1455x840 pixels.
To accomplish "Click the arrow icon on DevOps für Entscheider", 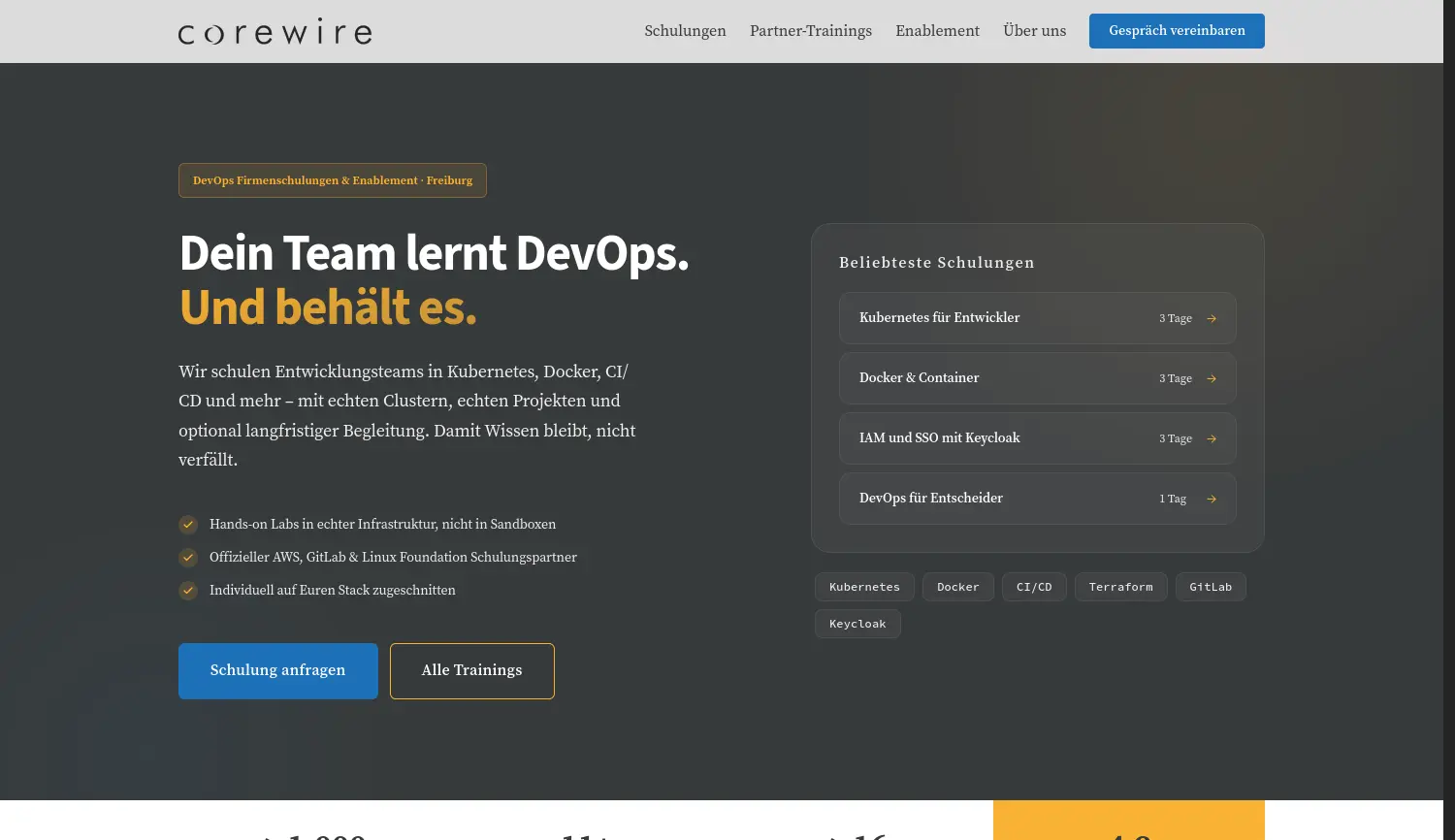I will (1212, 499).
